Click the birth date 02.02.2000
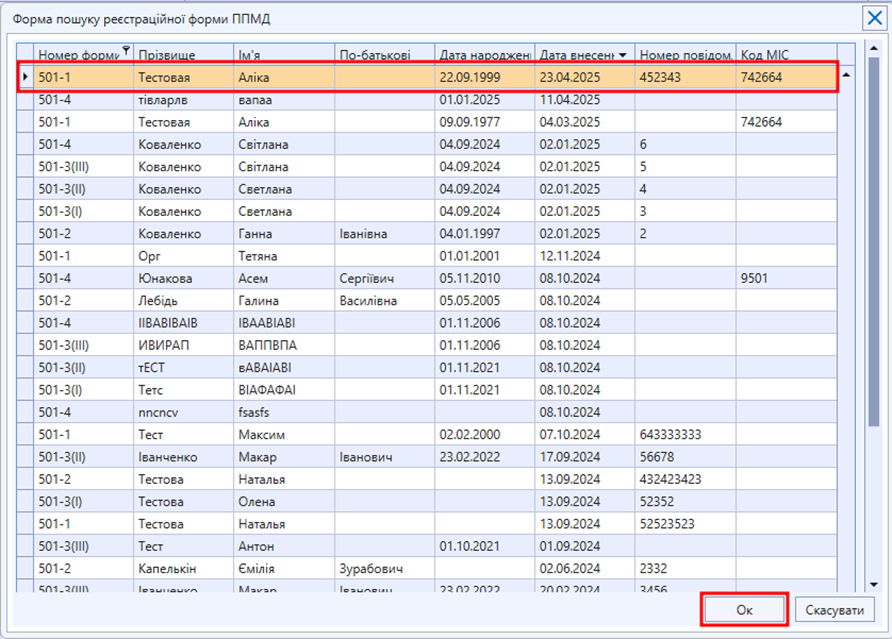Viewport: 892px width, 639px height. (x=485, y=434)
